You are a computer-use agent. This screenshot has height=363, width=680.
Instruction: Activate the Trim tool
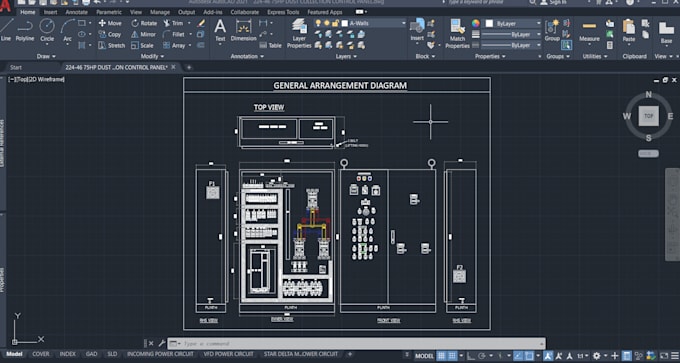coord(173,23)
